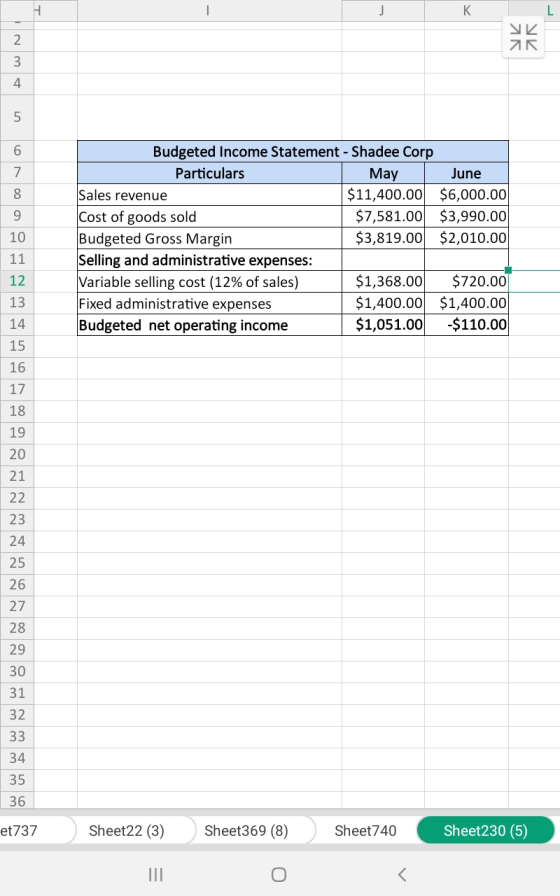Image resolution: width=560 pixels, height=896 pixels.
Task: Select the Sales revenue label cell
Action: coord(210,195)
